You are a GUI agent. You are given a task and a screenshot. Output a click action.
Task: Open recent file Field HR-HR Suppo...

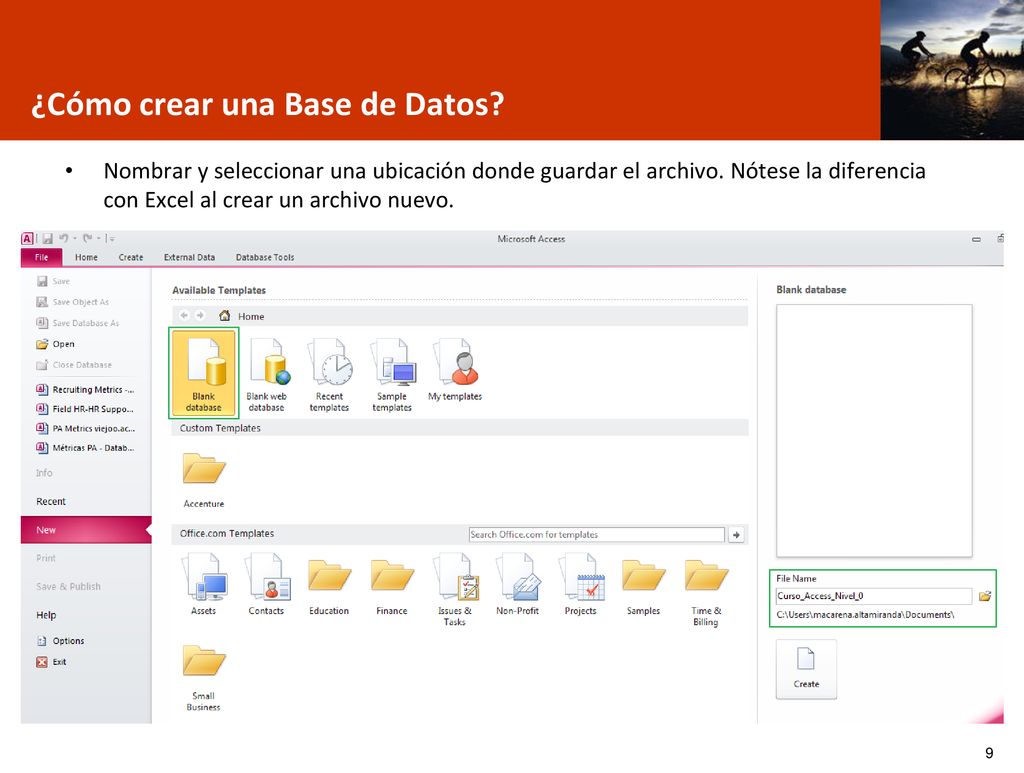coord(85,409)
